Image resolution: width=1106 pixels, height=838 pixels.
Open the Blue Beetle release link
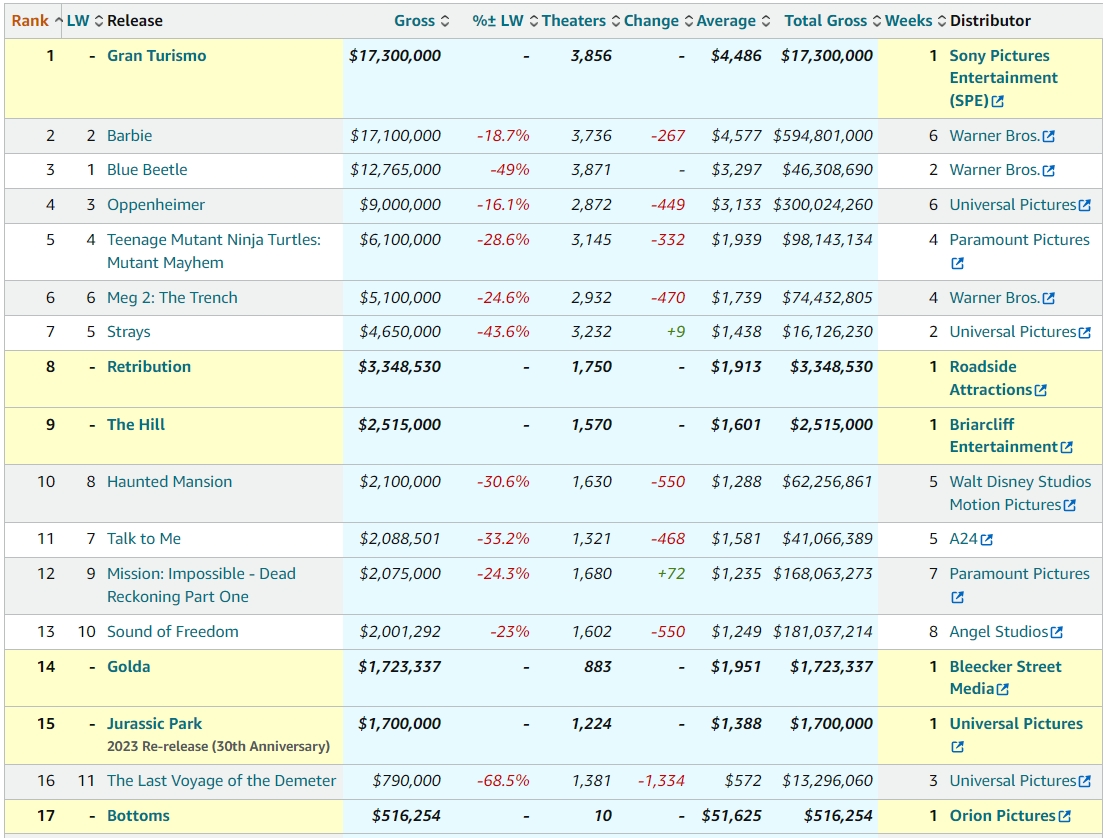(147, 170)
